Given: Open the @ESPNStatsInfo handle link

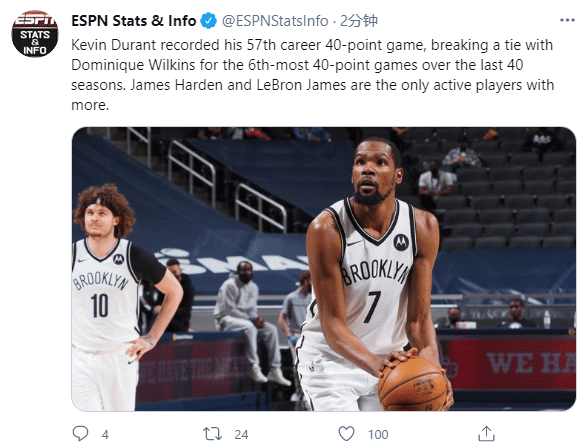Looking at the screenshot, I should coord(275,21).
